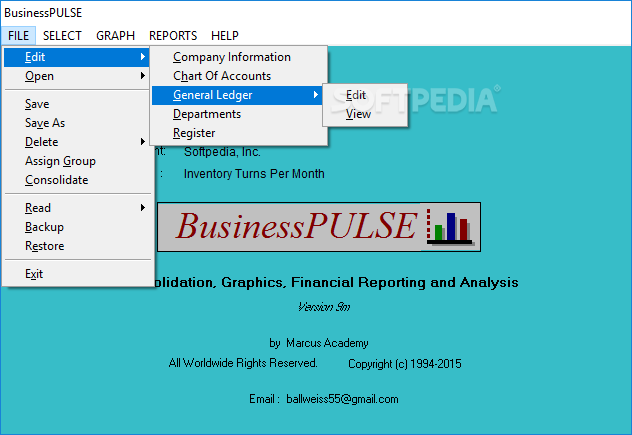This screenshot has width=632, height=435.
Task: Expand the Read submenu entry
Action: click(x=77, y=208)
